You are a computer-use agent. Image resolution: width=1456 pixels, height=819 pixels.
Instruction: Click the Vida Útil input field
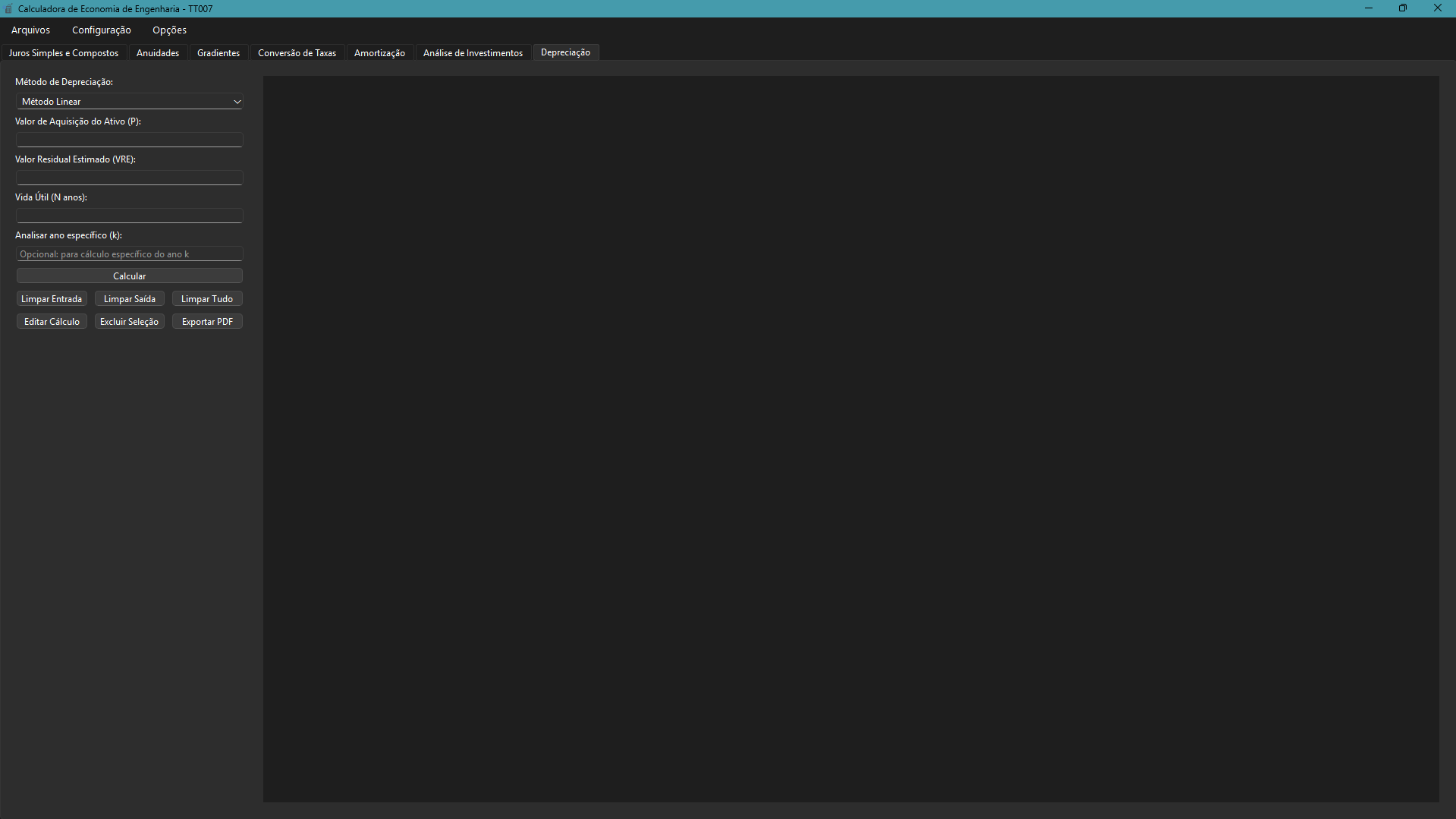pos(130,216)
